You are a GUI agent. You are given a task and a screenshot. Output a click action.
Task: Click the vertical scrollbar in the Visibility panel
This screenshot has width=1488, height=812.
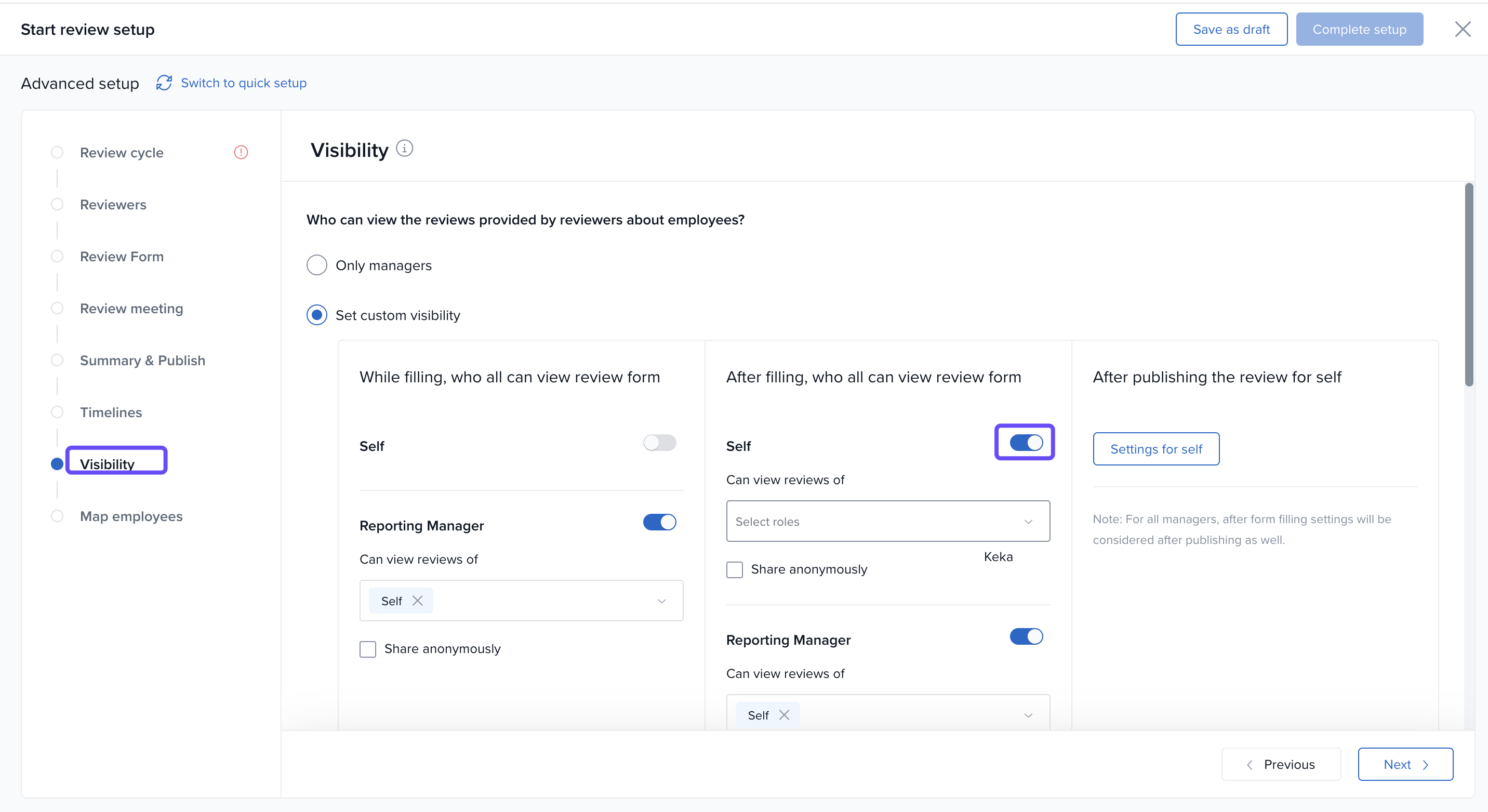pyautogui.click(x=1468, y=285)
